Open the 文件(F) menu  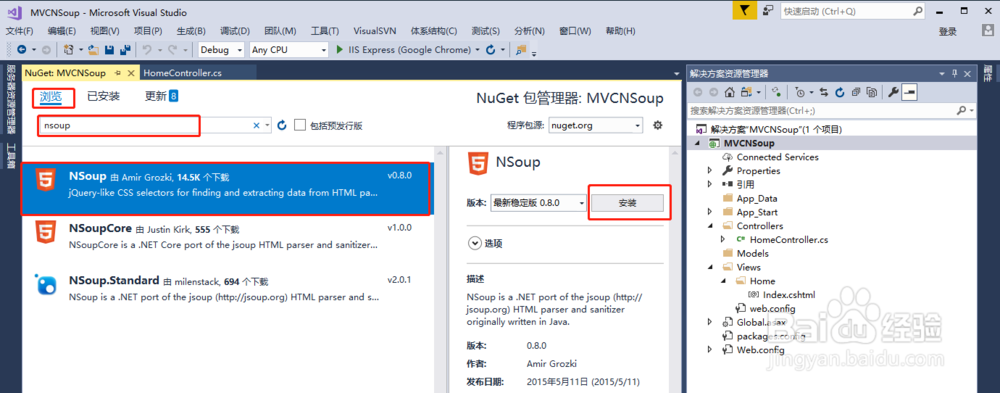(x=19, y=31)
